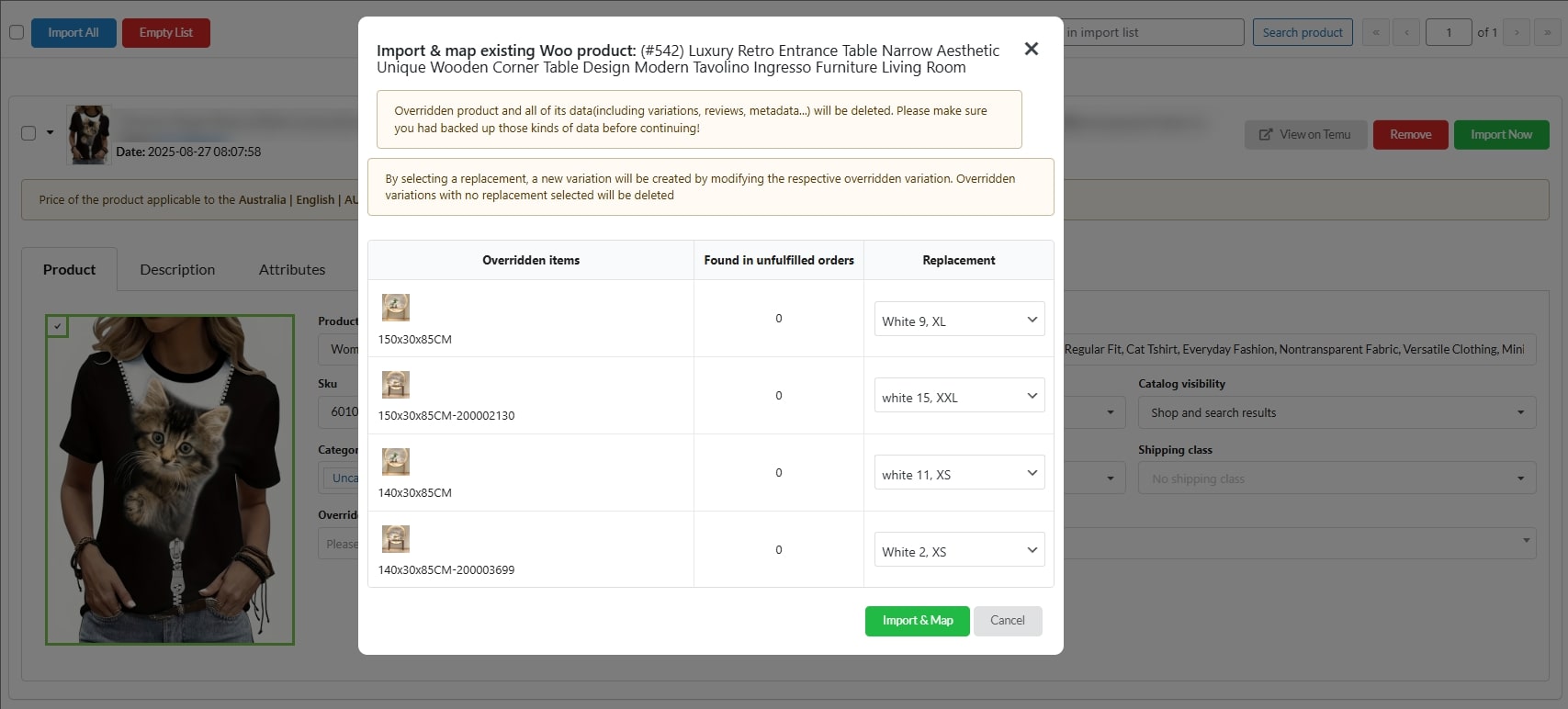Open replacement dropdown showing white 11, XS

click(x=959, y=473)
